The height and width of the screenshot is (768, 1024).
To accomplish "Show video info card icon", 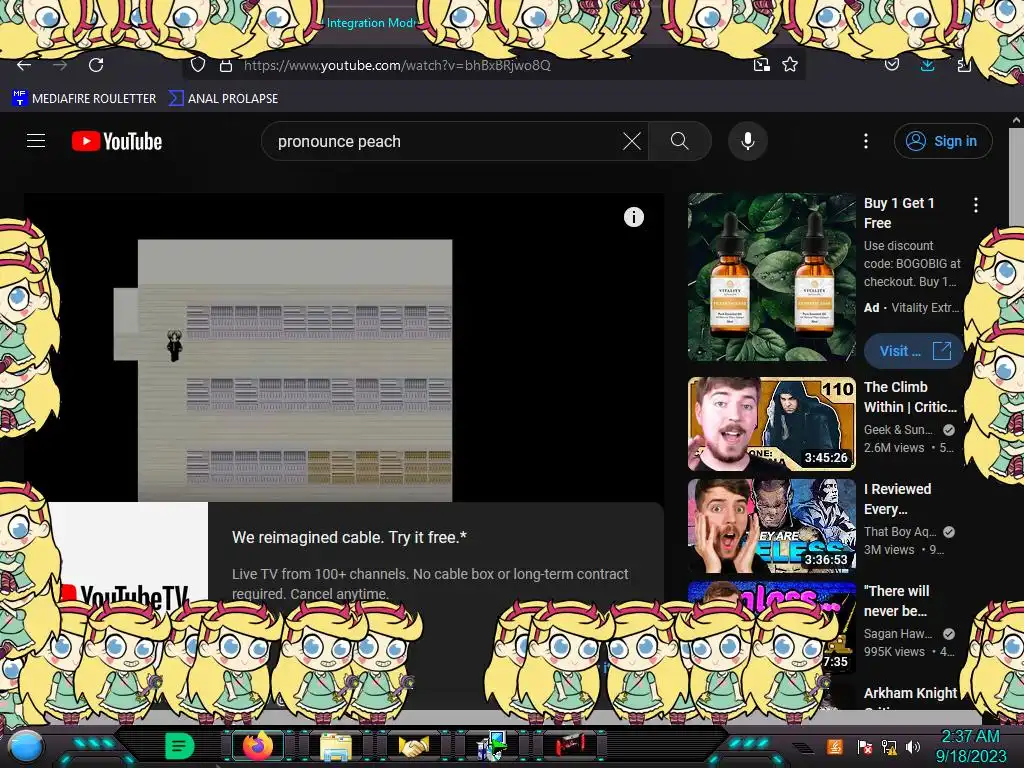I will pyautogui.click(x=633, y=217).
